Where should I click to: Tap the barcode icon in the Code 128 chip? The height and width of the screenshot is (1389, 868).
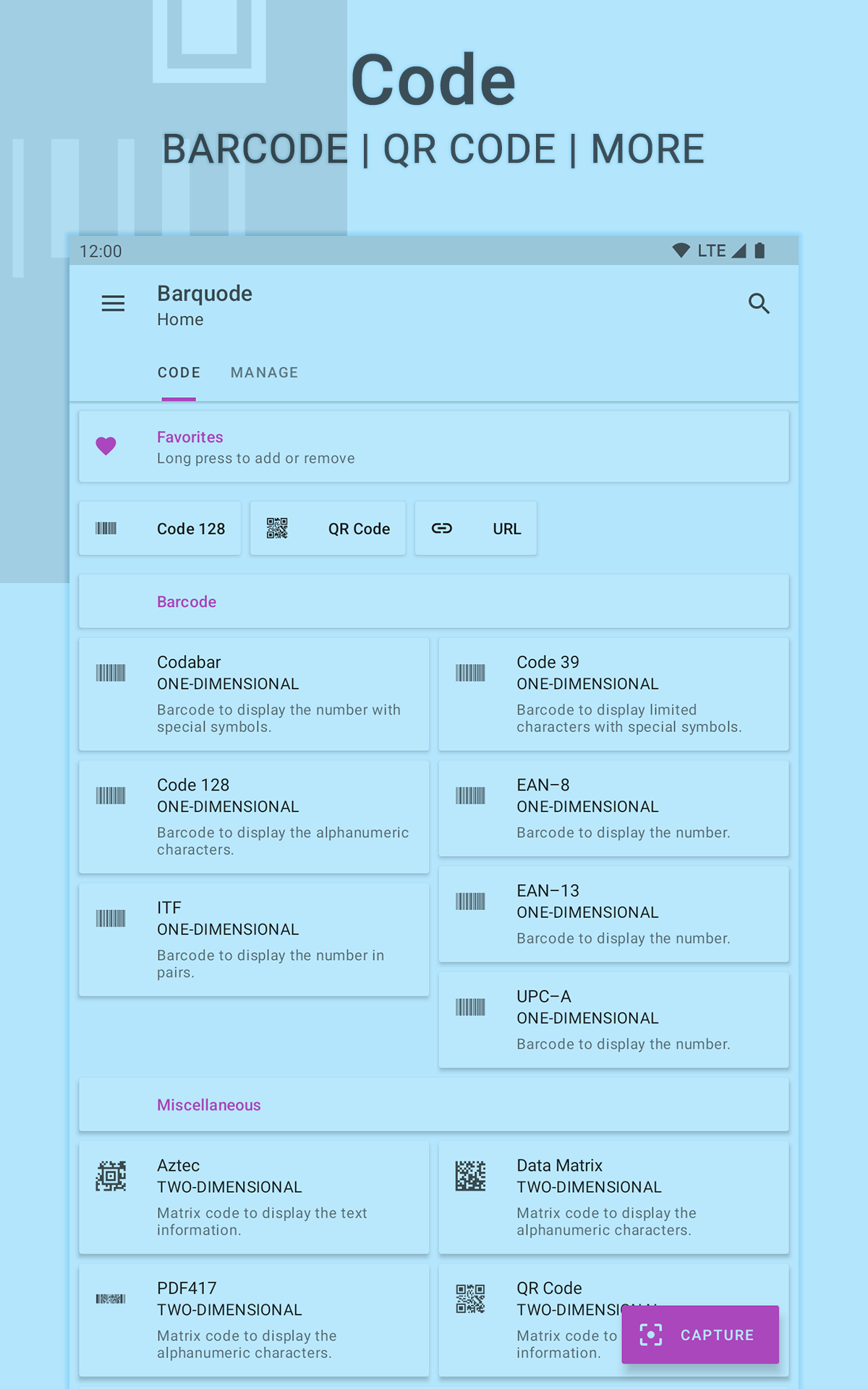(x=106, y=529)
